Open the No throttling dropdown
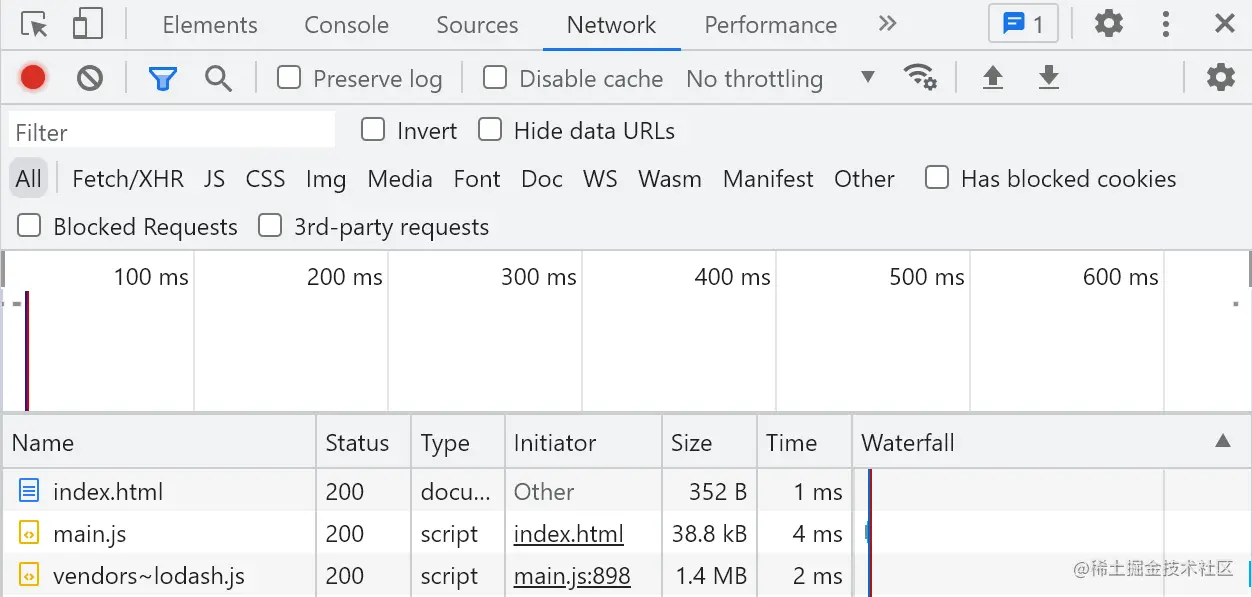Viewport: 1252px width, 597px height. [780, 78]
